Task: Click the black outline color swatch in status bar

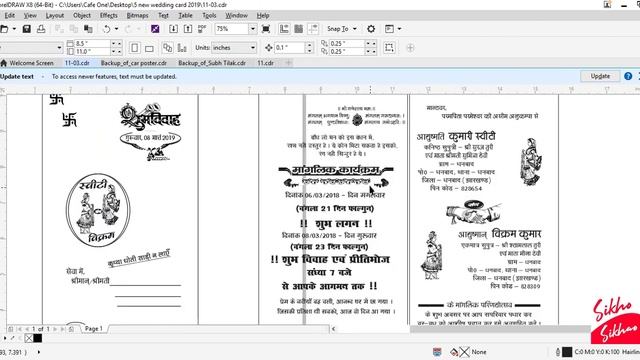Action: (x=567, y=352)
